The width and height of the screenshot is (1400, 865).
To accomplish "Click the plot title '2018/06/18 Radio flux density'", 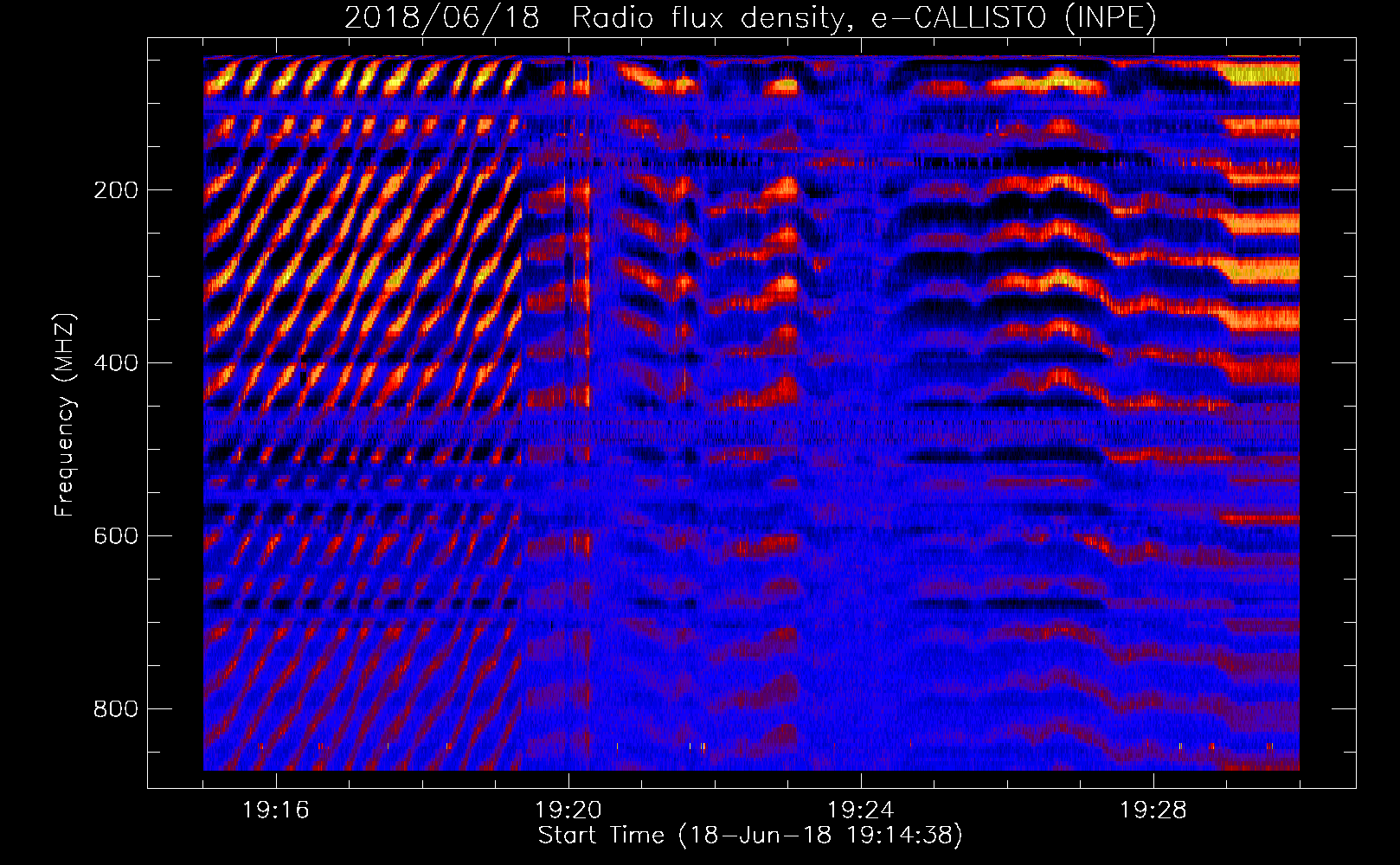I will tap(749, 17).
